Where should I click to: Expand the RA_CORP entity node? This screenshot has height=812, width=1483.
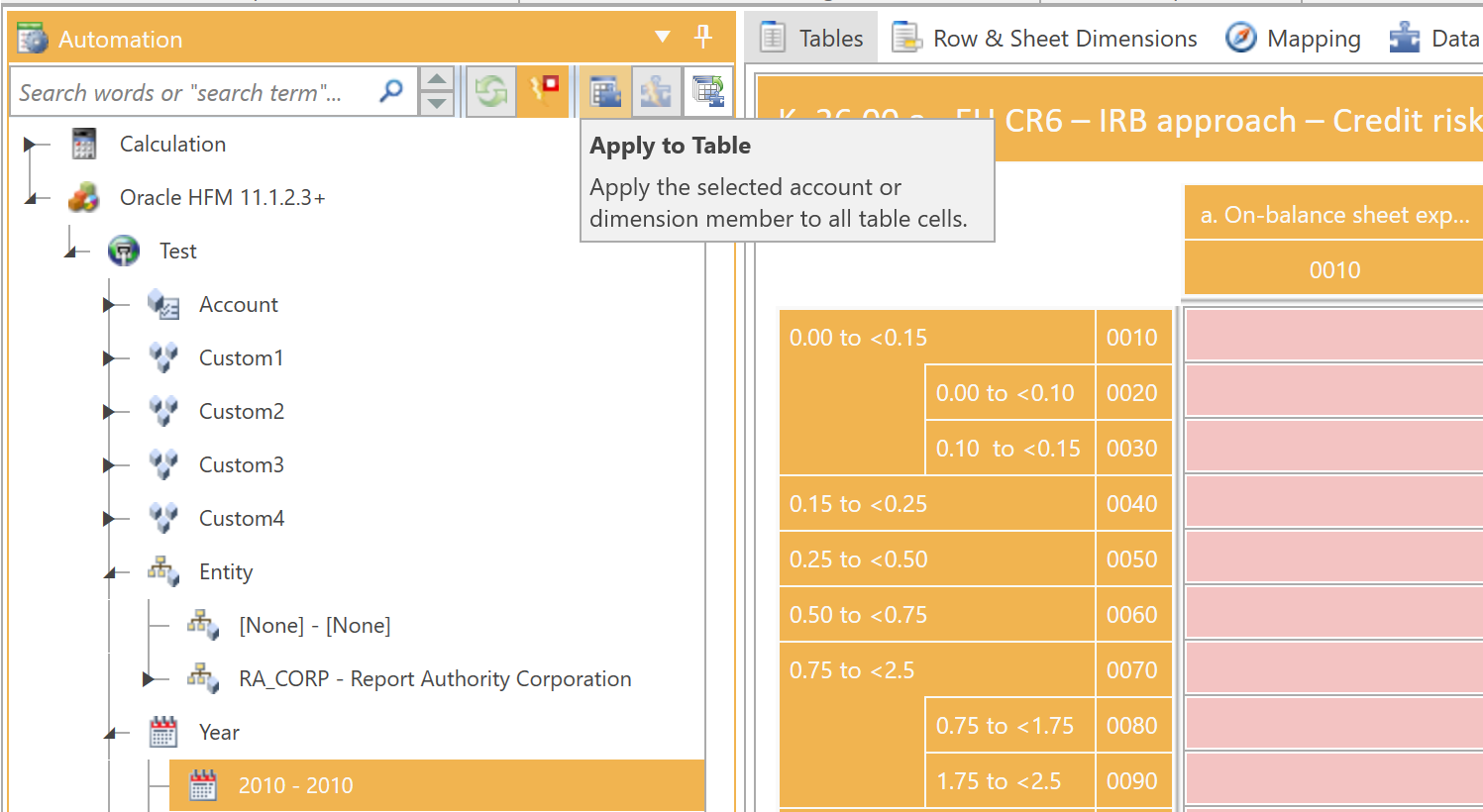(149, 679)
